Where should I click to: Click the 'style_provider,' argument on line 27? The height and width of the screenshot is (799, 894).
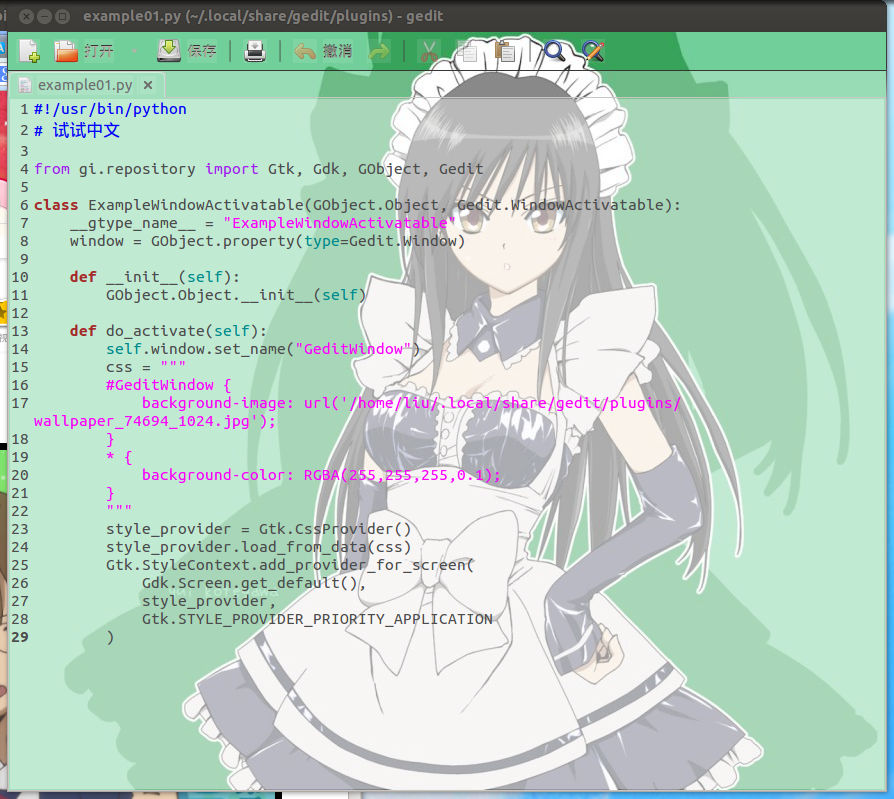pos(209,601)
